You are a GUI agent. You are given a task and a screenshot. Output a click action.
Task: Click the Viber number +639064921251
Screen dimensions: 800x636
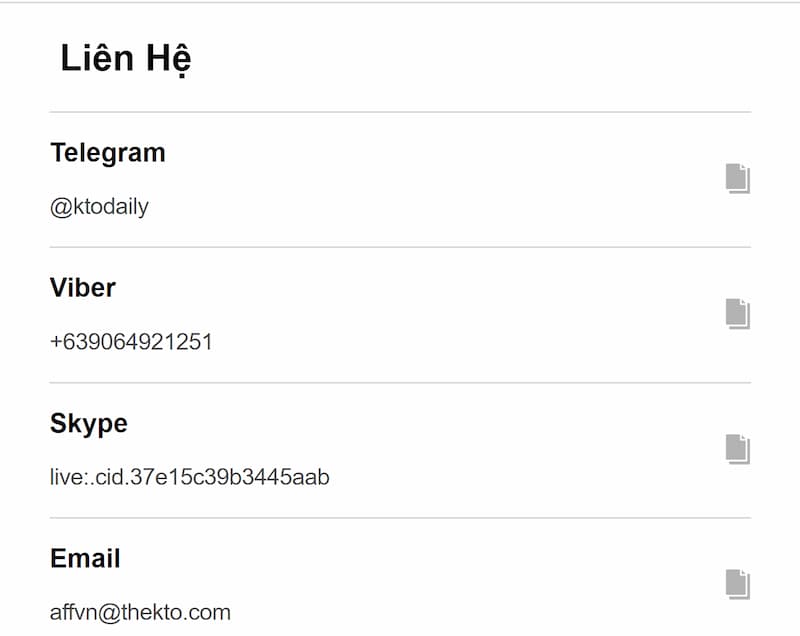131,342
